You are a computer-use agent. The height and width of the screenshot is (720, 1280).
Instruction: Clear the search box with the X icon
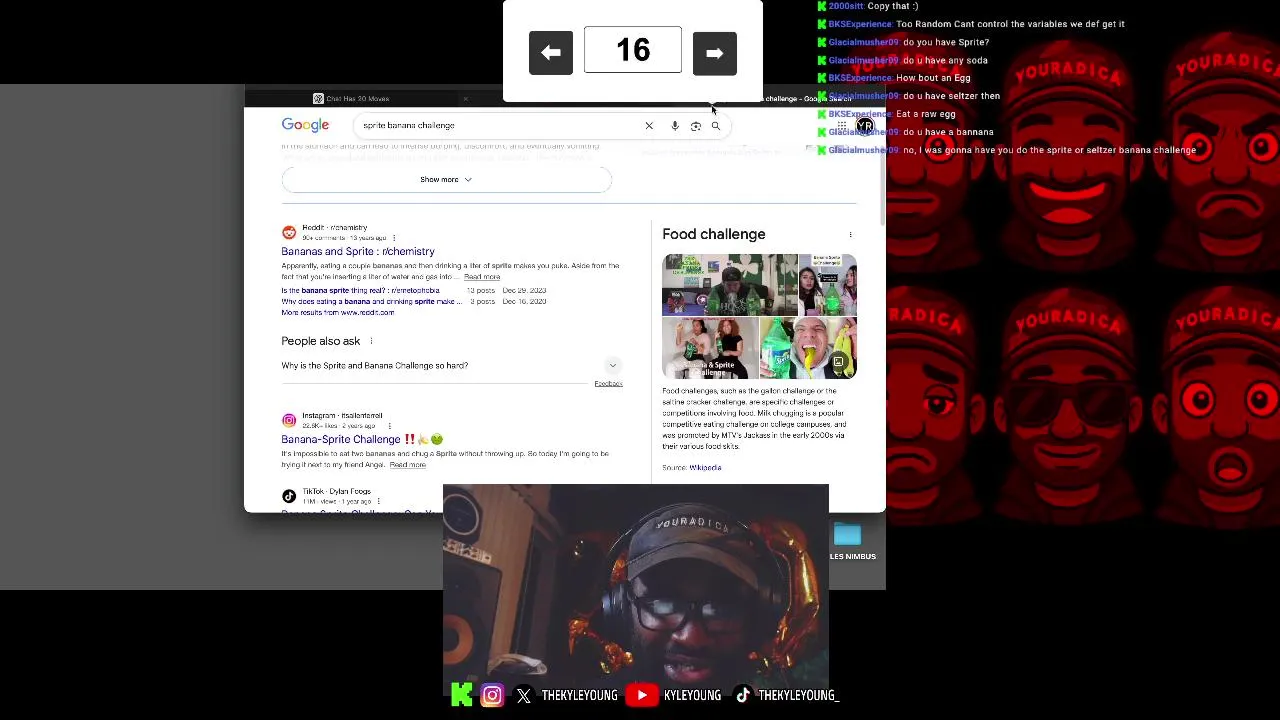point(649,125)
